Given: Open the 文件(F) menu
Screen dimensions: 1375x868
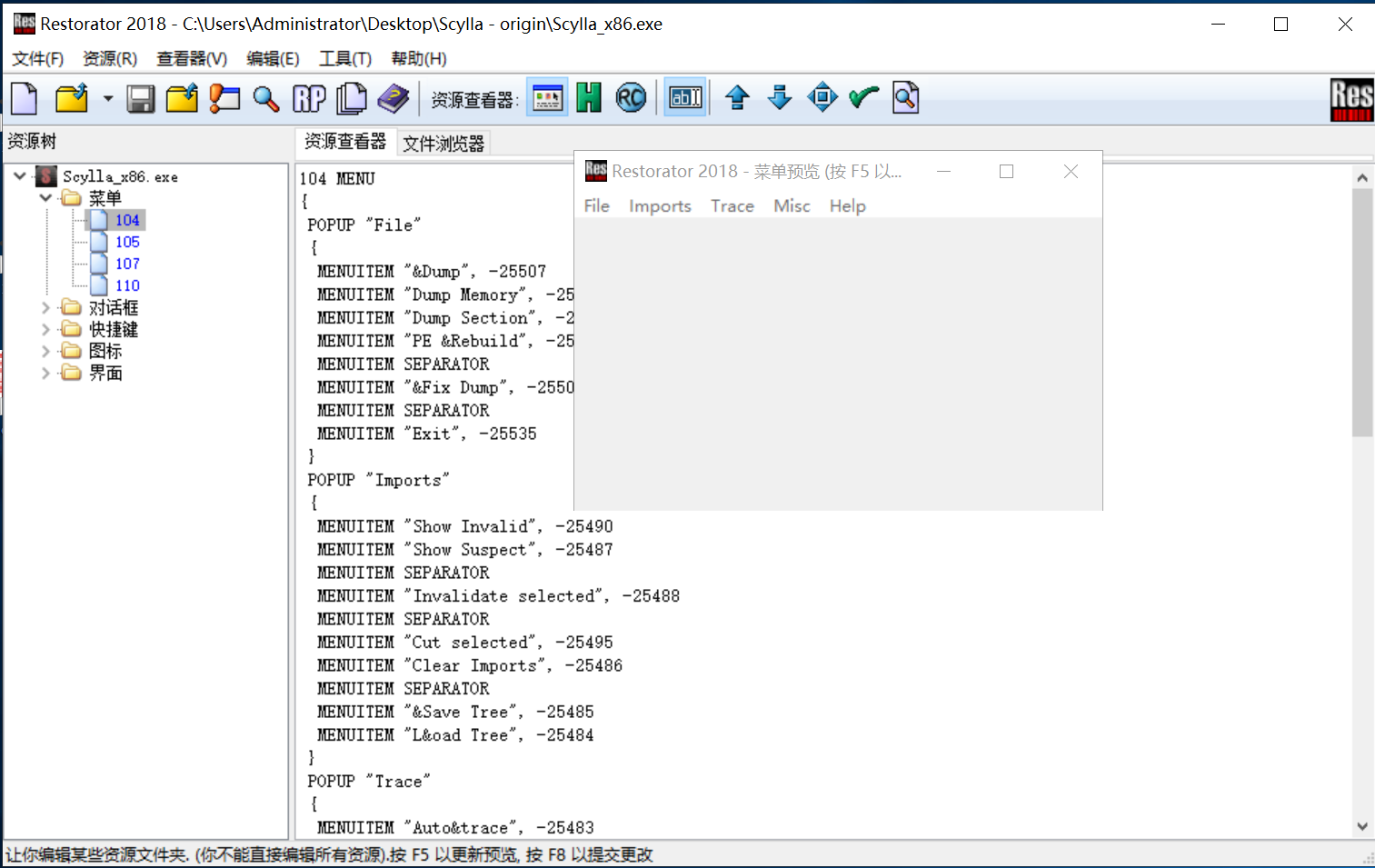Looking at the screenshot, I should coord(37,59).
